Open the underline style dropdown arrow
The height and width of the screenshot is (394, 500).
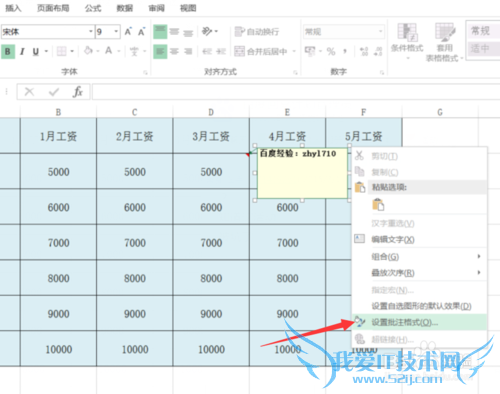46,51
